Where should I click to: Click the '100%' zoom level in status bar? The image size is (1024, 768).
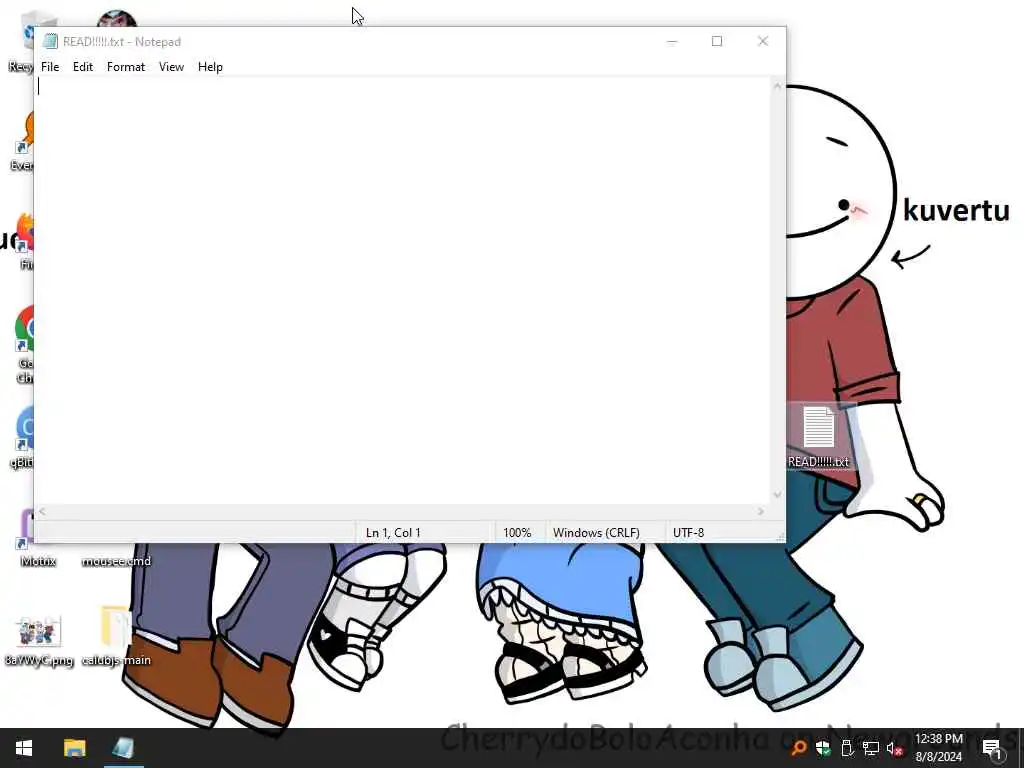pyautogui.click(x=517, y=532)
